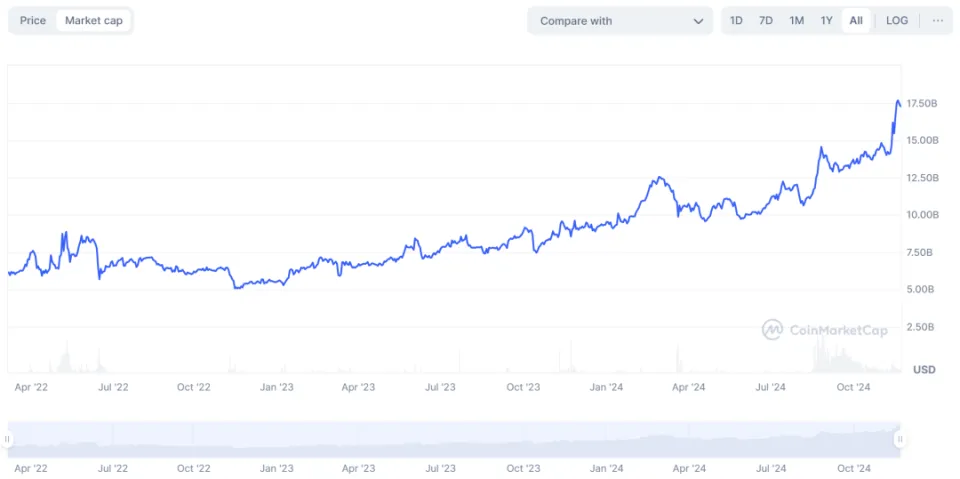Switch to the Price tab

pos(33,21)
